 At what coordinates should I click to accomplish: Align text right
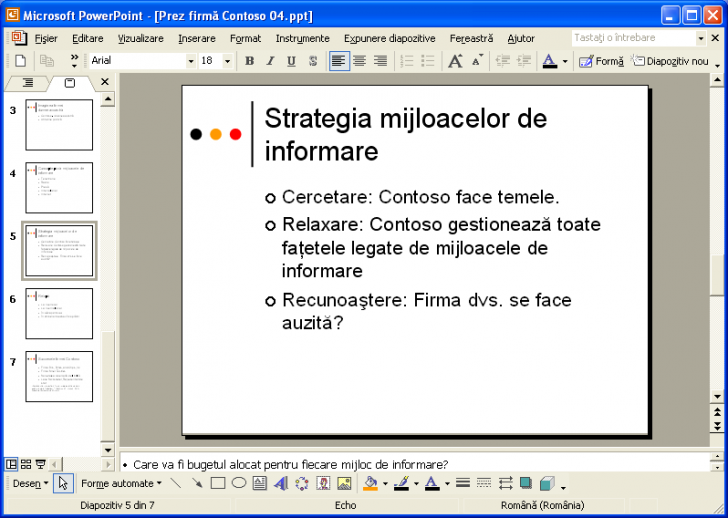[x=380, y=61]
